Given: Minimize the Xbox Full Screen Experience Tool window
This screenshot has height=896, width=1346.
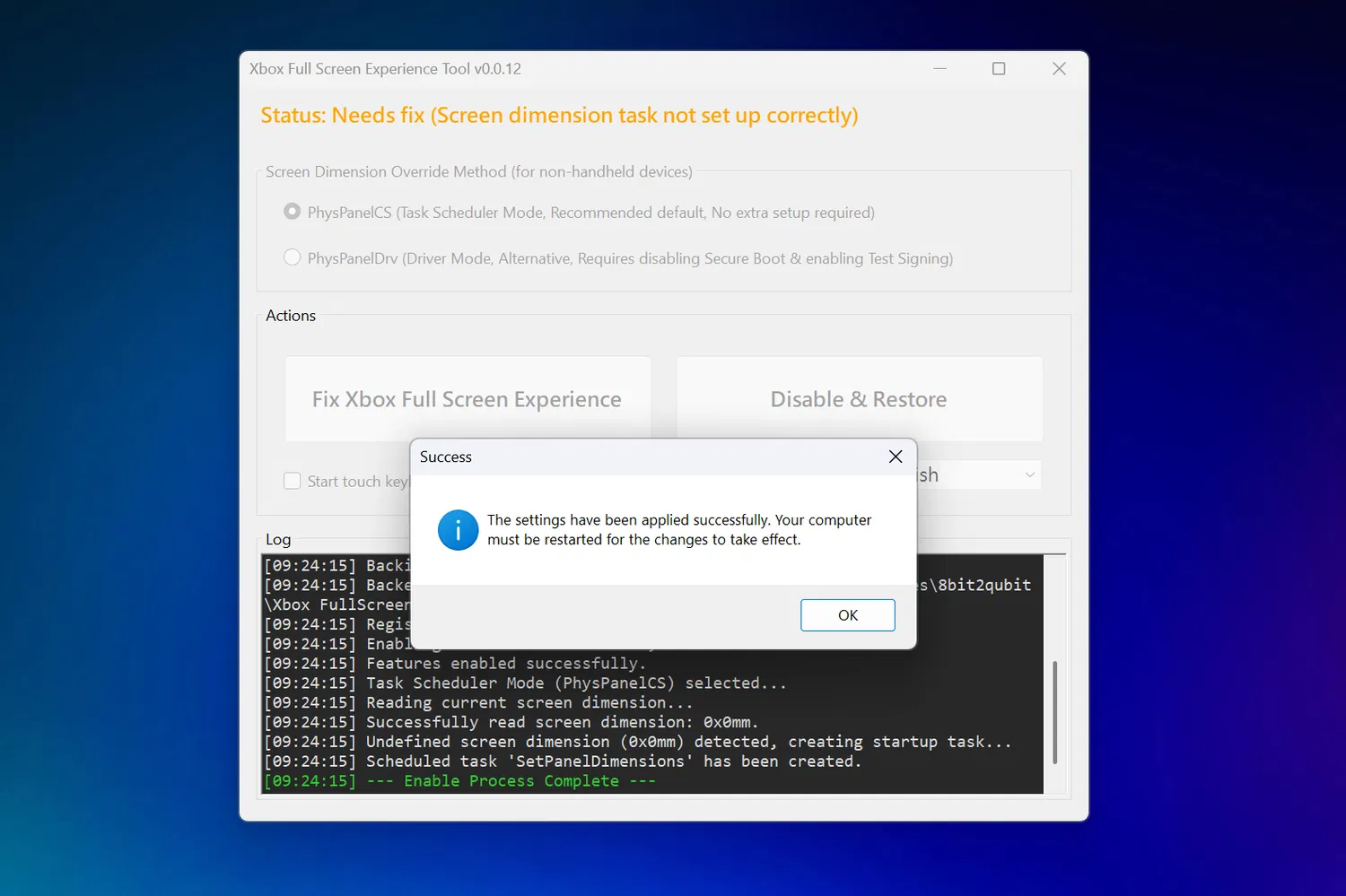Looking at the screenshot, I should click(x=940, y=68).
